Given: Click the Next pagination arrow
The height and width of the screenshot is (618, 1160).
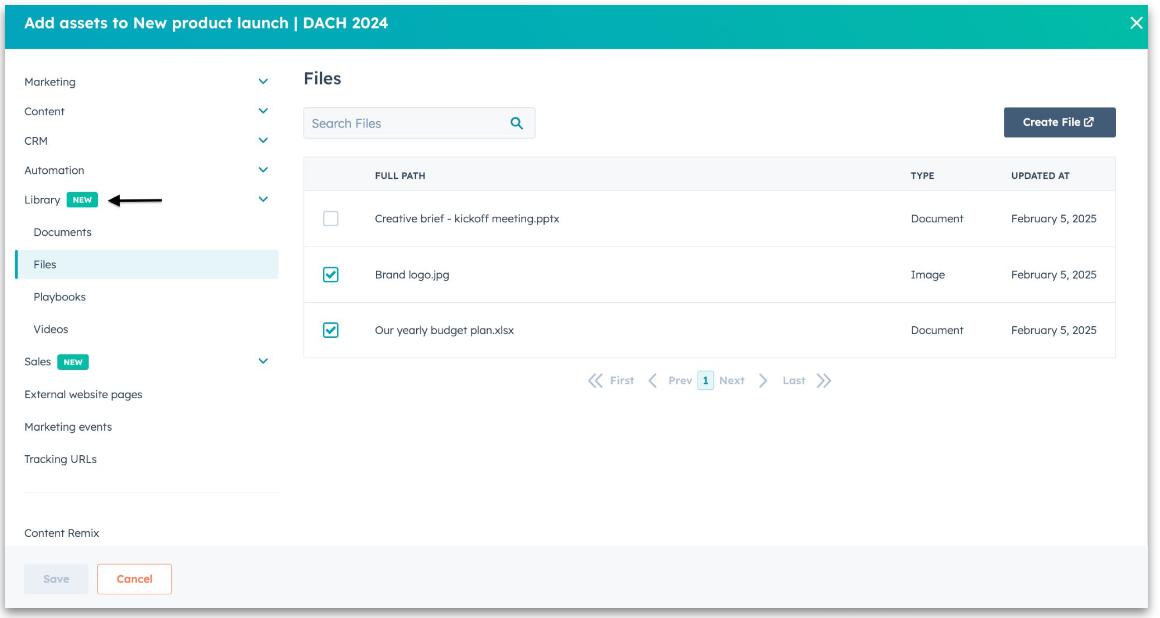Looking at the screenshot, I should coord(763,380).
